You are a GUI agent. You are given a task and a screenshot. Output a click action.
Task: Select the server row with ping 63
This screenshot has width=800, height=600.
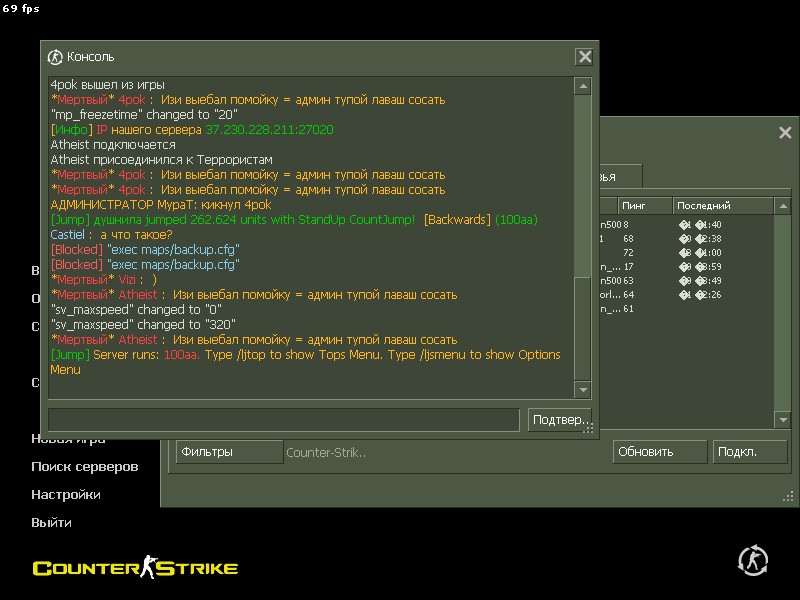pos(686,281)
